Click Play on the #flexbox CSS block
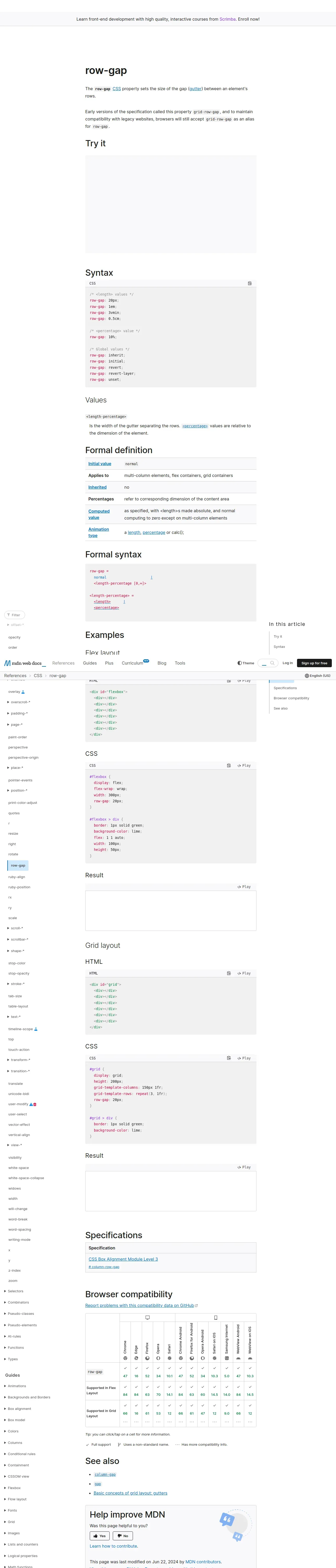 pyautogui.click(x=244, y=765)
